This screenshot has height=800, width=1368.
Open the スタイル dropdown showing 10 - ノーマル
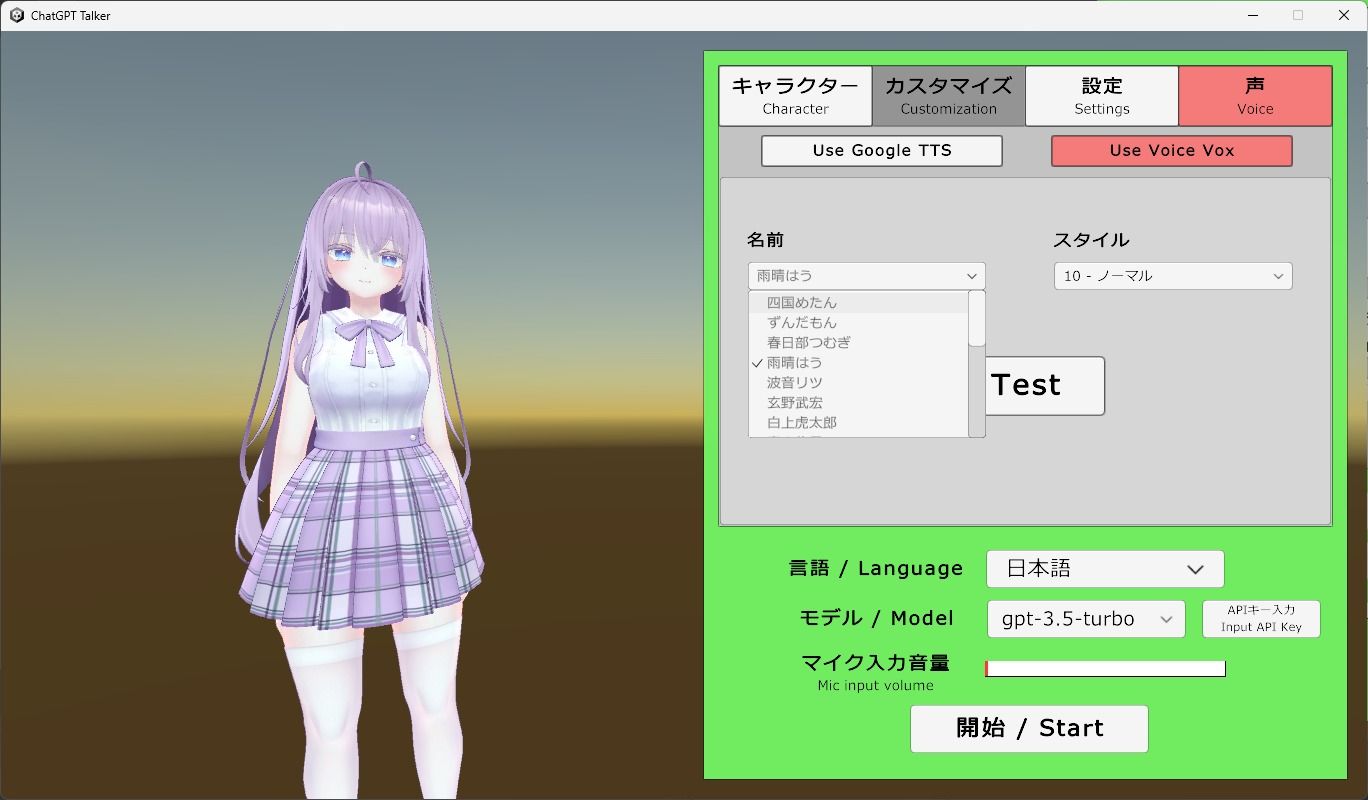pos(1171,275)
